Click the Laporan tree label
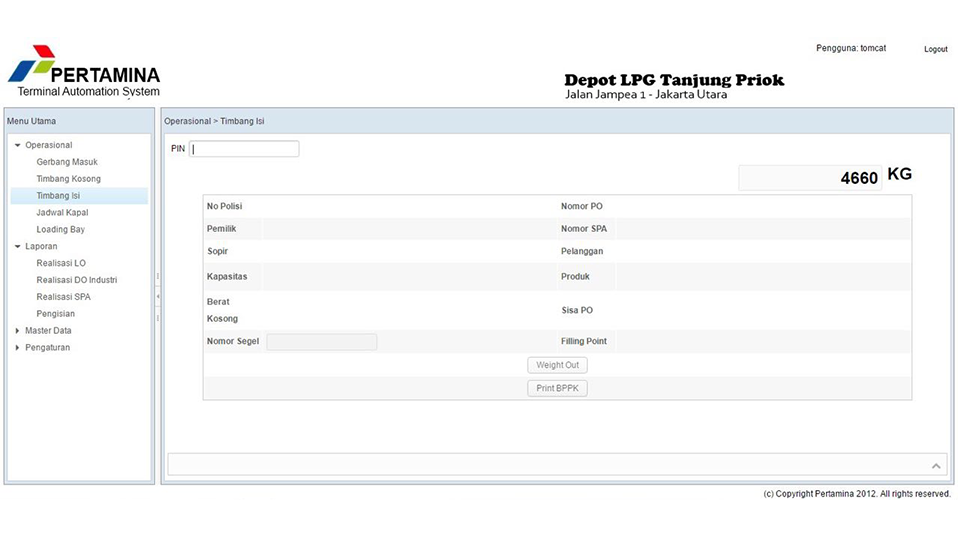This screenshot has height=540, width=958. tap(41, 247)
